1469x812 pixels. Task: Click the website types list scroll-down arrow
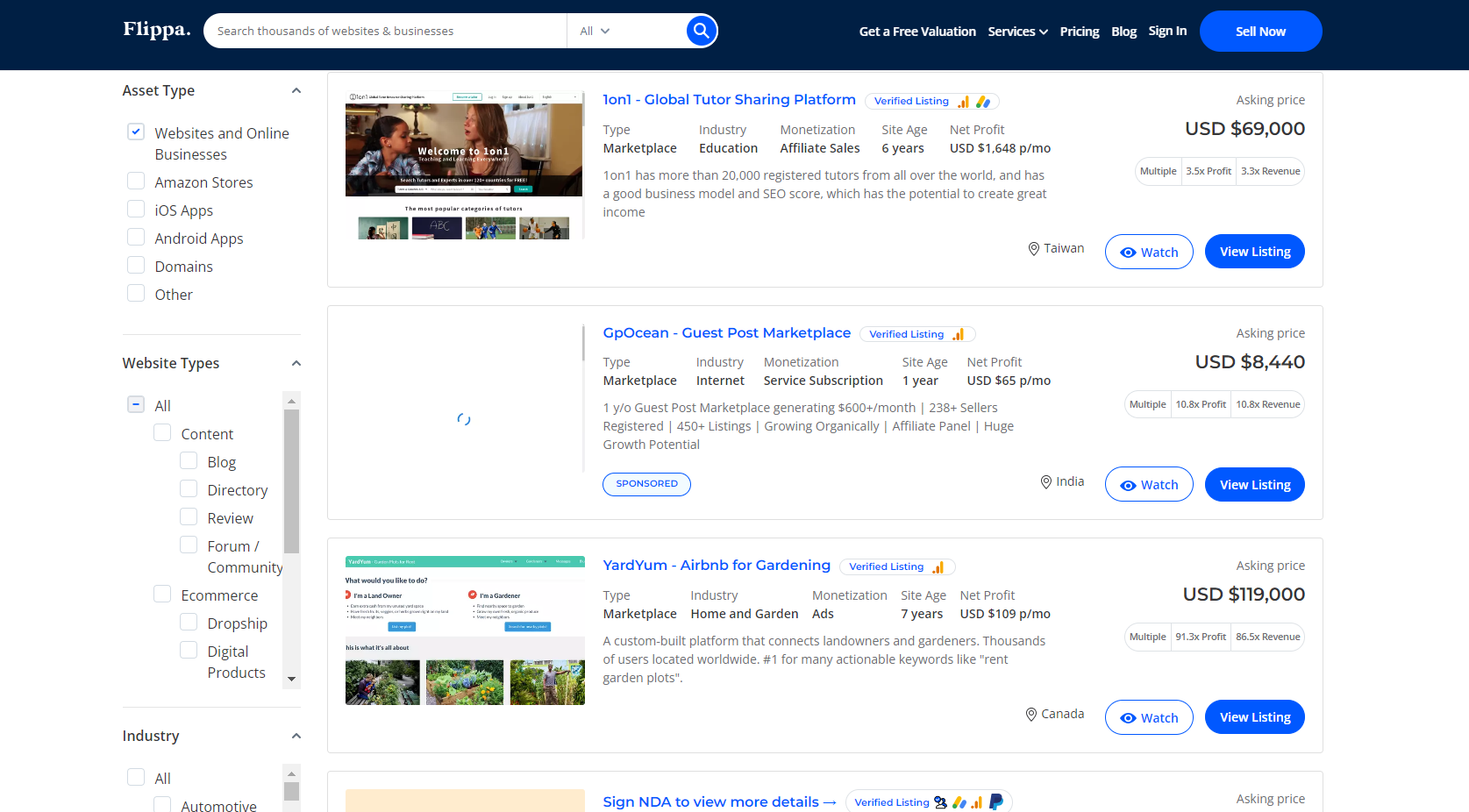click(291, 680)
